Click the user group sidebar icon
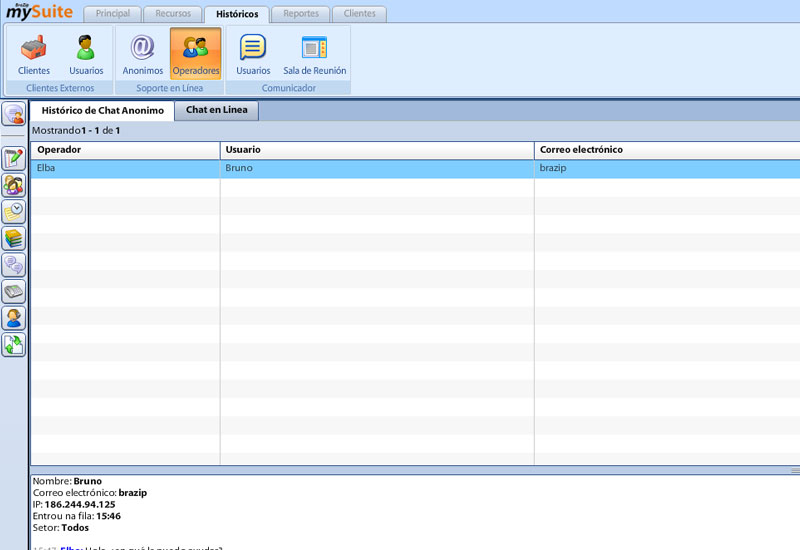The image size is (800, 550). point(14,185)
